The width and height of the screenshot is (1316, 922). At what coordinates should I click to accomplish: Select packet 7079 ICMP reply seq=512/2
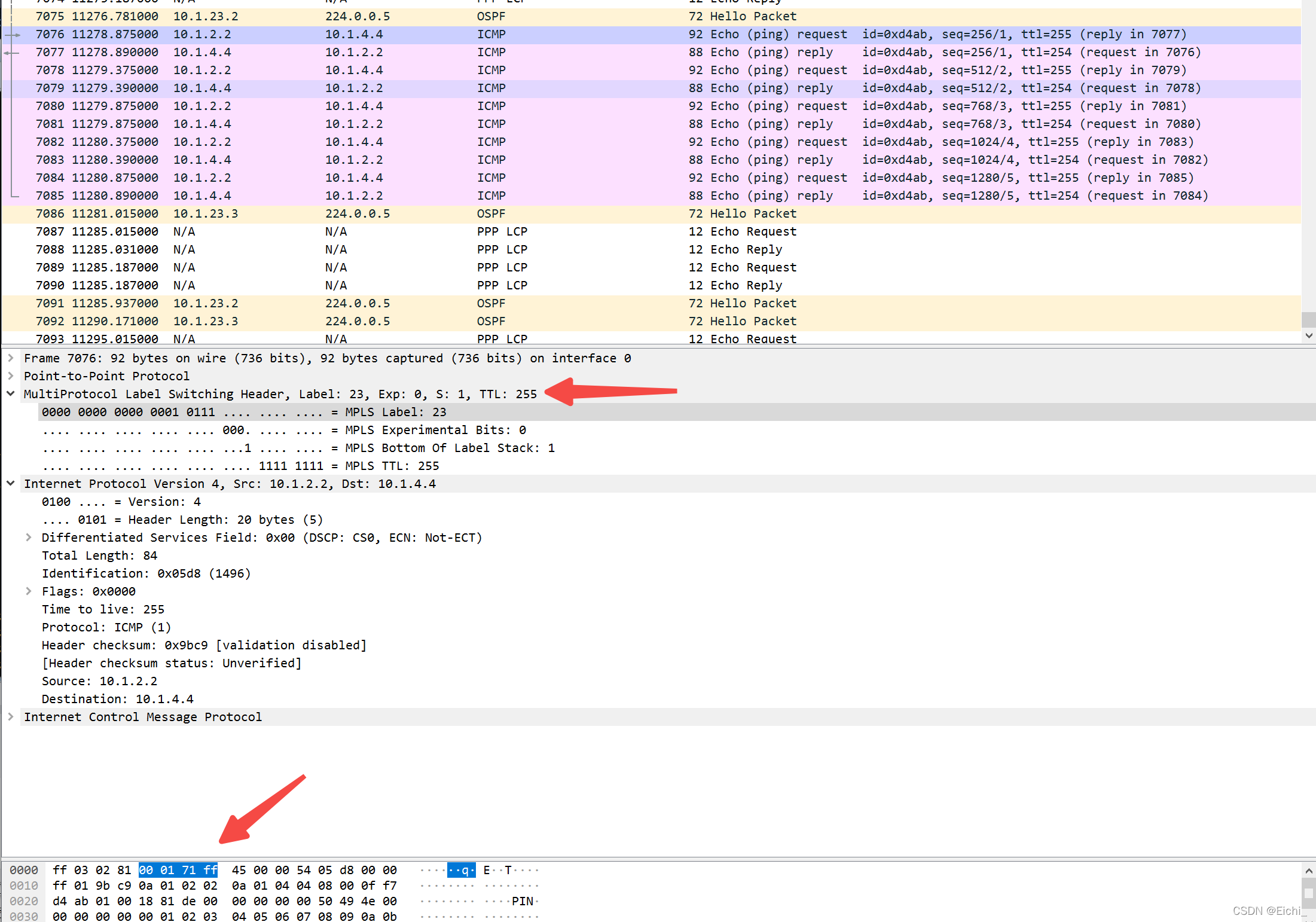(x=651, y=88)
